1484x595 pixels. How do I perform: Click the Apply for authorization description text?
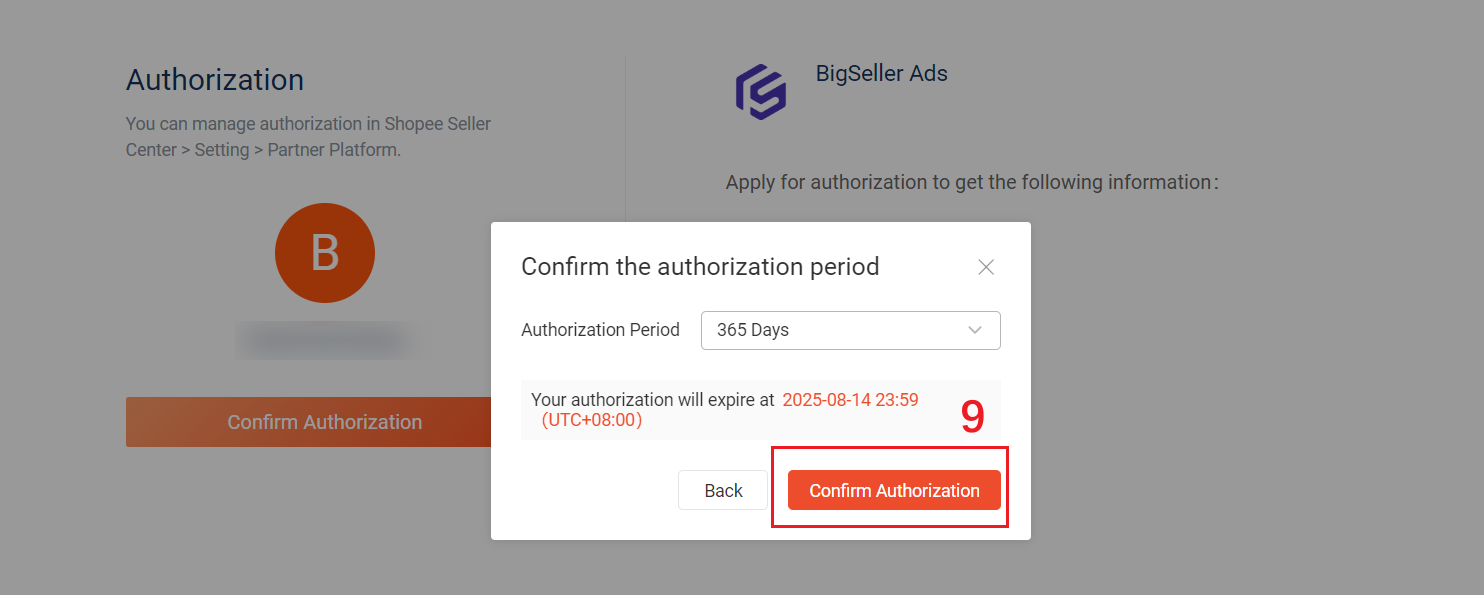[972, 182]
